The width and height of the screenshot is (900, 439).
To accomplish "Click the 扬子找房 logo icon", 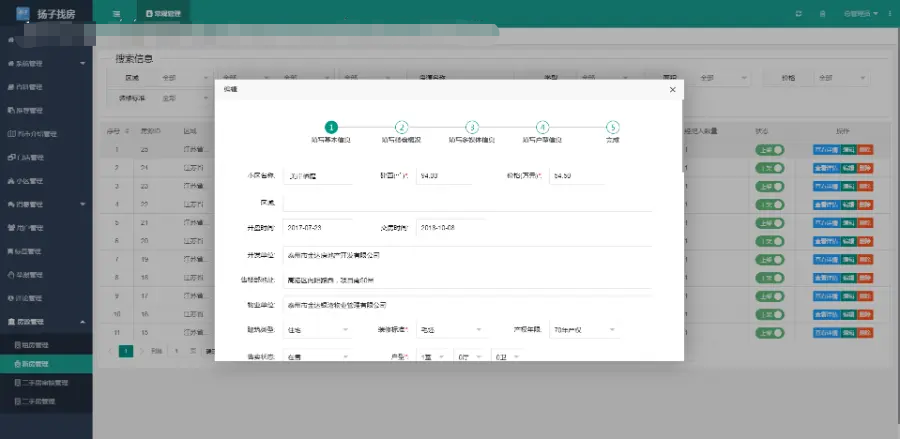I will click(x=23, y=14).
